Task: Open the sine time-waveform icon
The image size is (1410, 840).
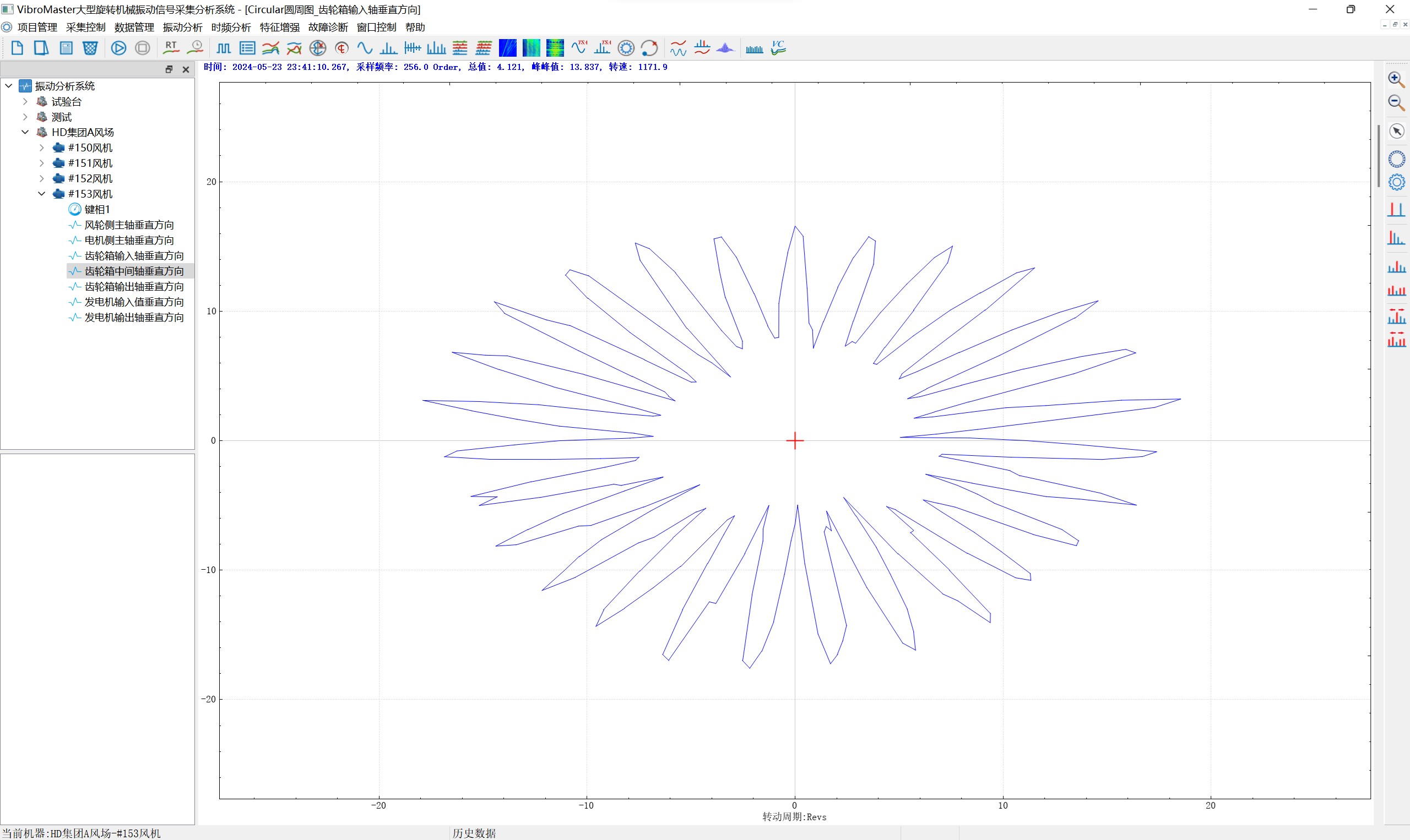Action: pyautogui.click(x=365, y=48)
